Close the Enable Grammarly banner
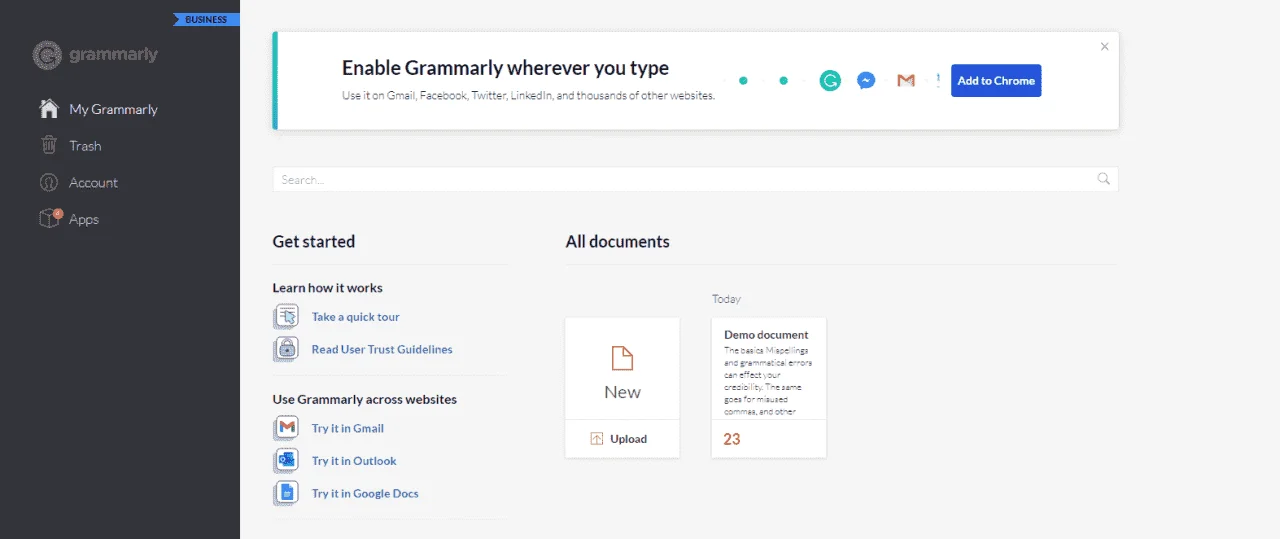1280x539 pixels. (x=1104, y=46)
